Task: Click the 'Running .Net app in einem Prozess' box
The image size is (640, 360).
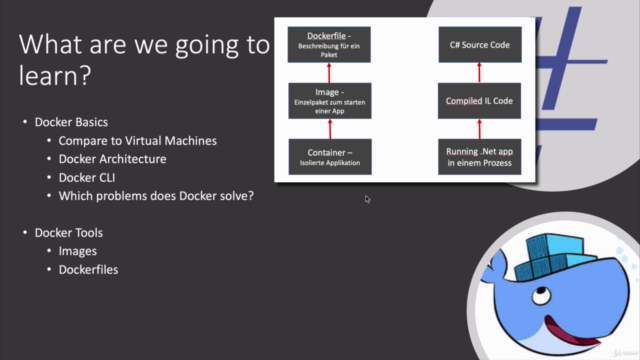Action: pos(480,157)
